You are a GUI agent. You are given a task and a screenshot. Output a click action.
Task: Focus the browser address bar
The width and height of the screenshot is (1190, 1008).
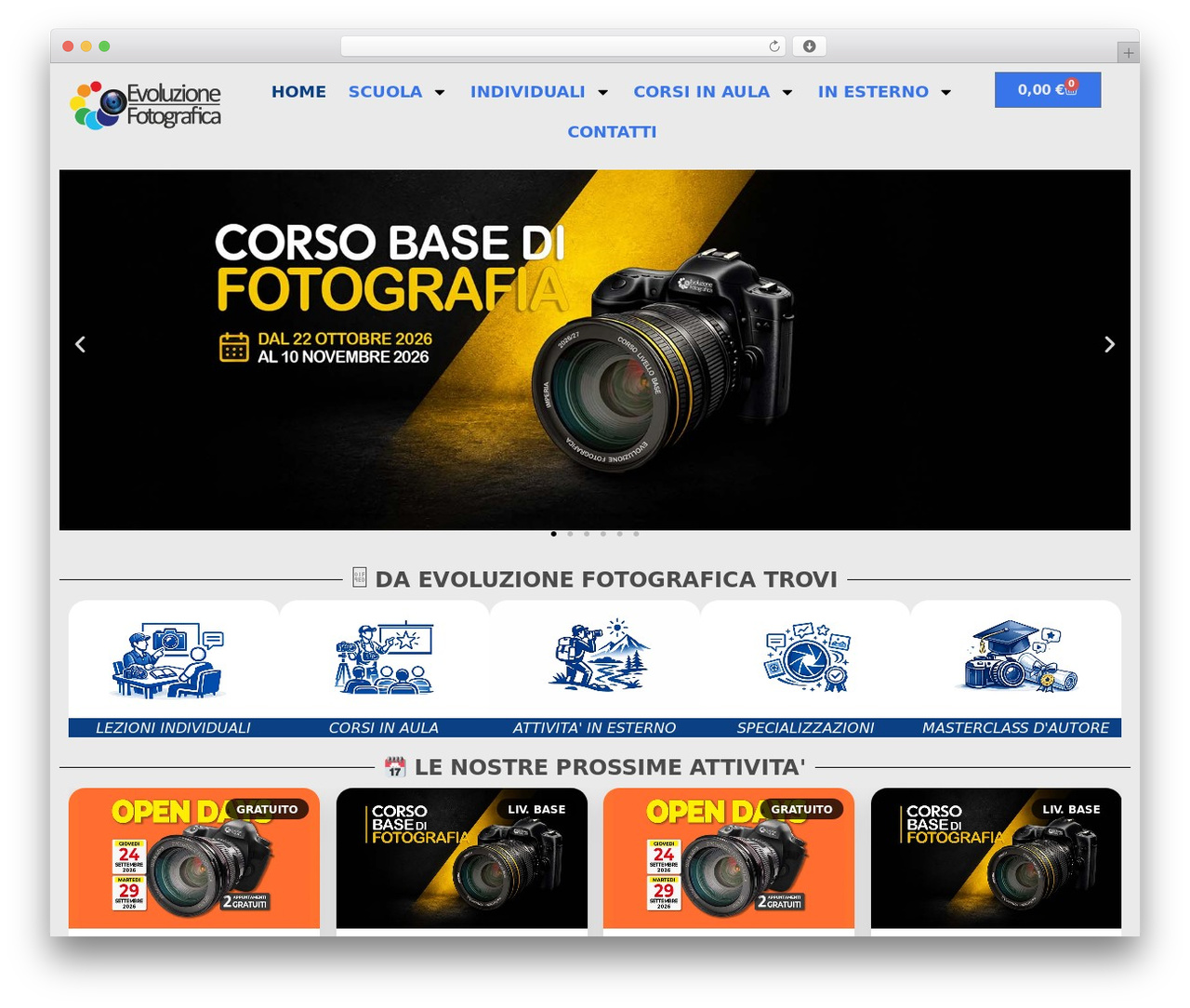pyautogui.click(x=562, y=46)
